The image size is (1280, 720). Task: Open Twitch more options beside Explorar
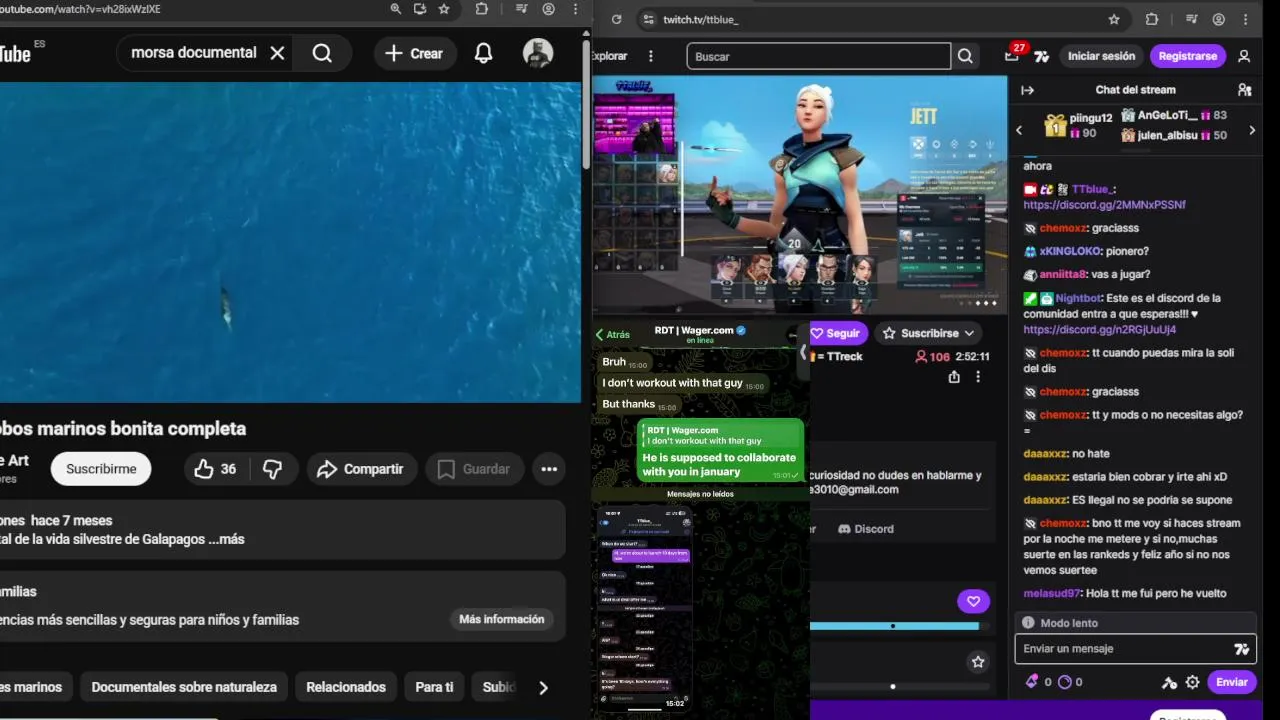651,56
